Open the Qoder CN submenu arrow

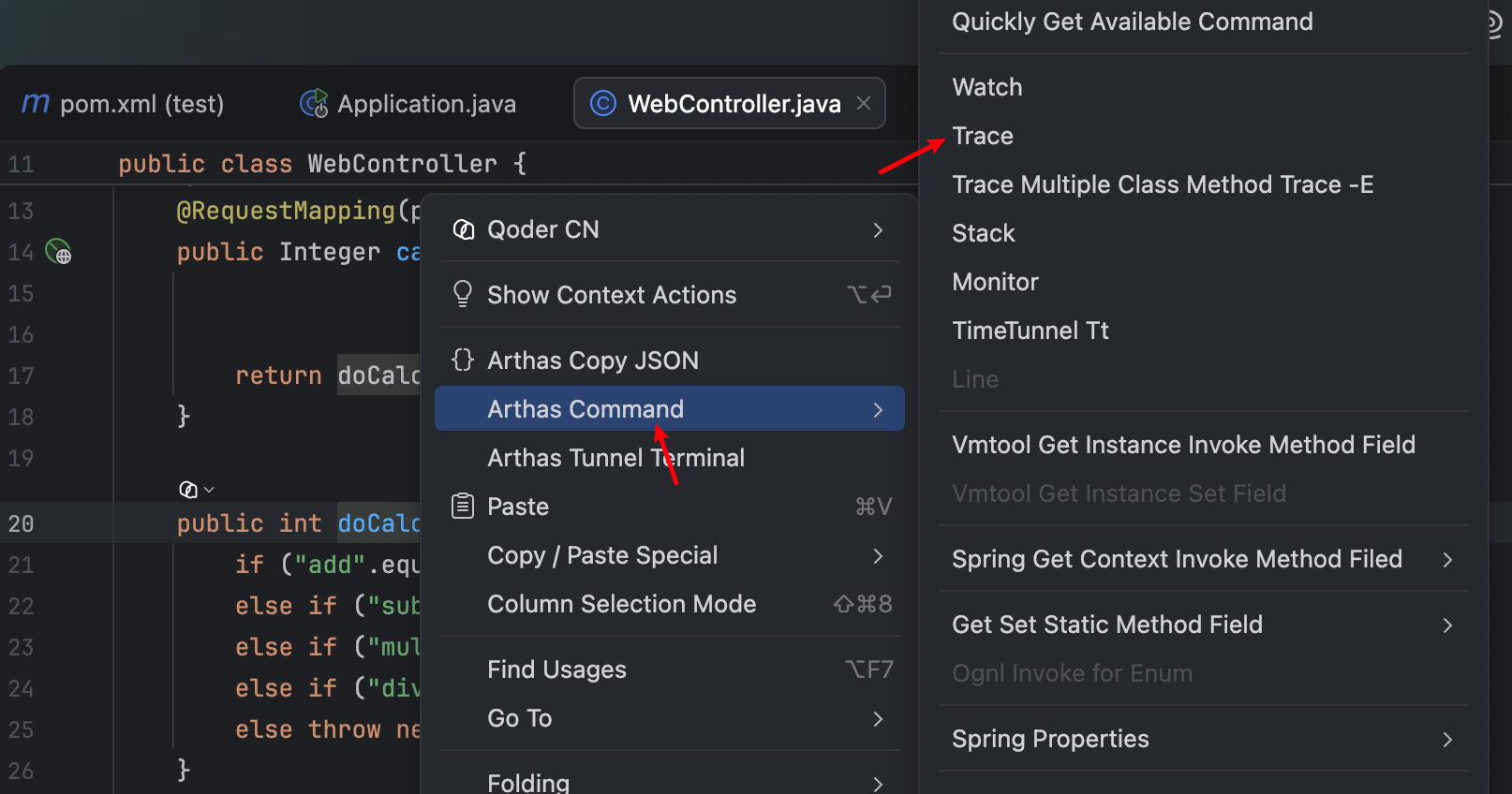(878, 230)
